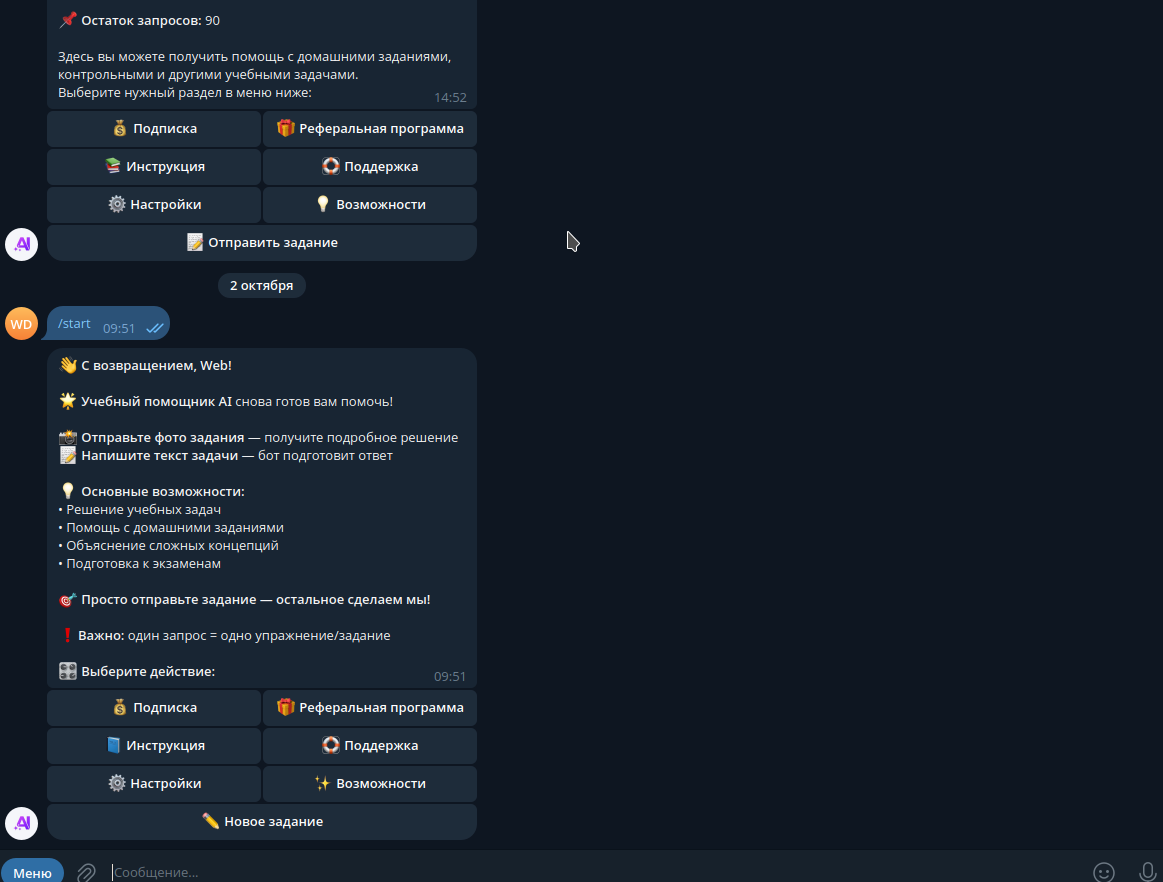The image size is (1163, 882).
Task: Click the lower Возможности sparkles button
Action: click(370, 783)
